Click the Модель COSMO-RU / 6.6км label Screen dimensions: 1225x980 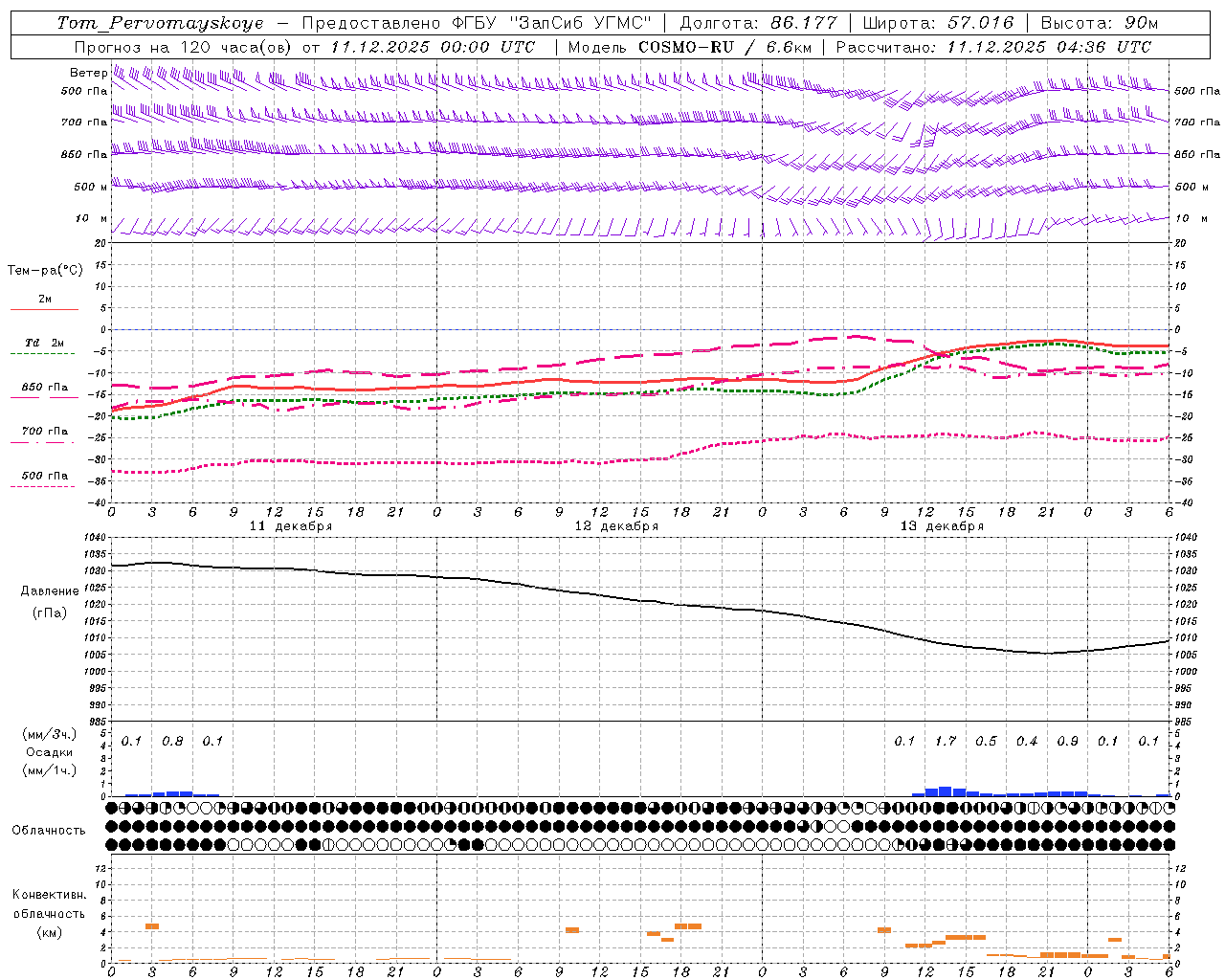click(690, 47)
